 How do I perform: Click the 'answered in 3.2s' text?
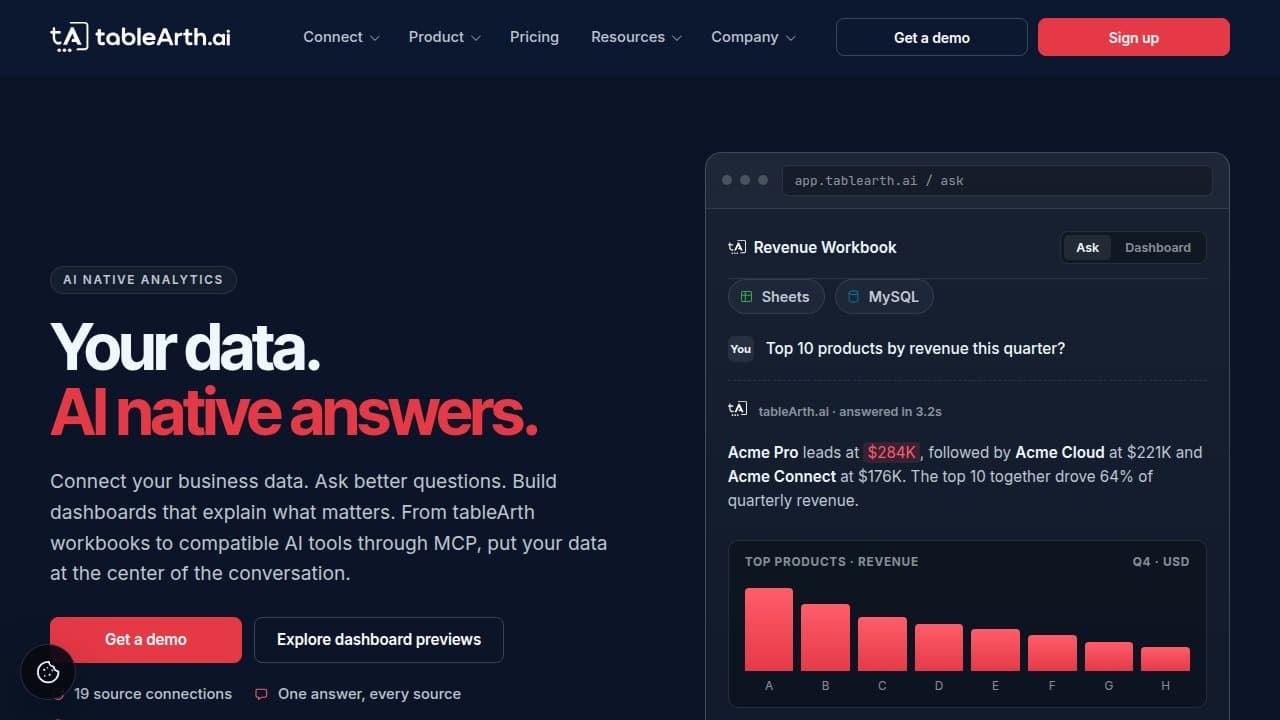892,411
